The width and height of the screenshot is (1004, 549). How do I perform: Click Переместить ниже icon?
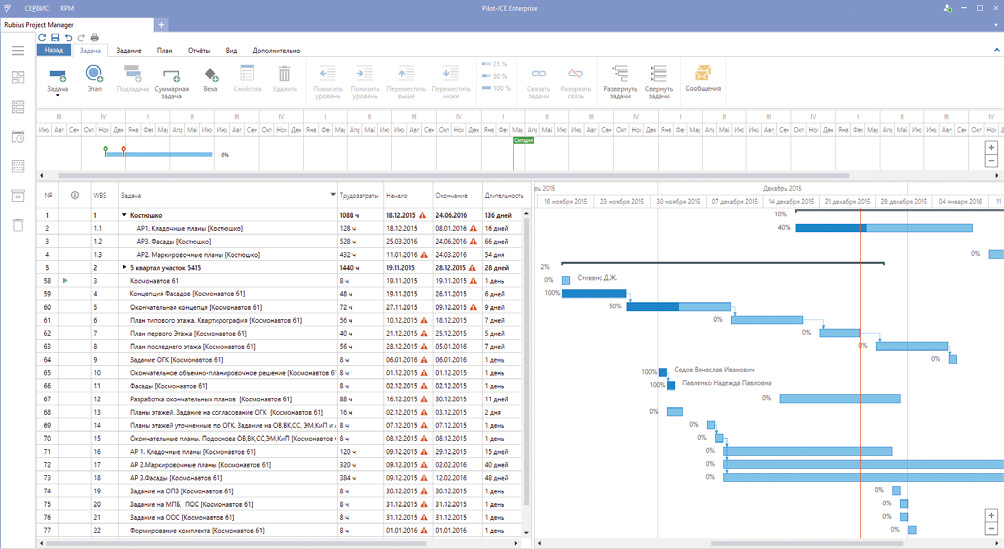click(451, 74)
